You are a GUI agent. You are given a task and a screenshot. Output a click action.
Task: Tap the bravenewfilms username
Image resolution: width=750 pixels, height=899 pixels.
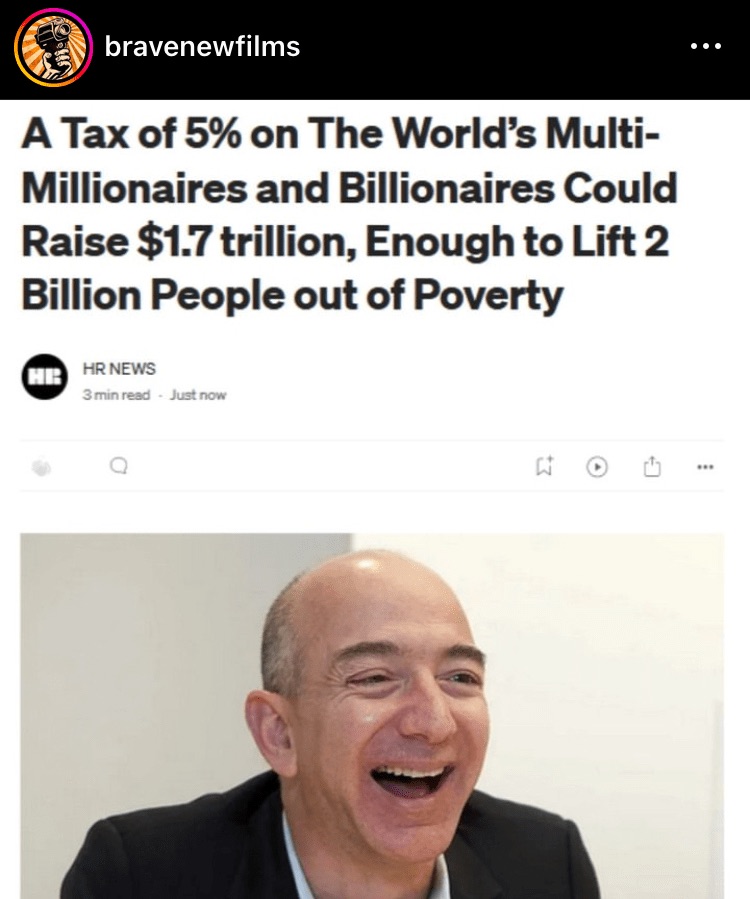(202, 46)
